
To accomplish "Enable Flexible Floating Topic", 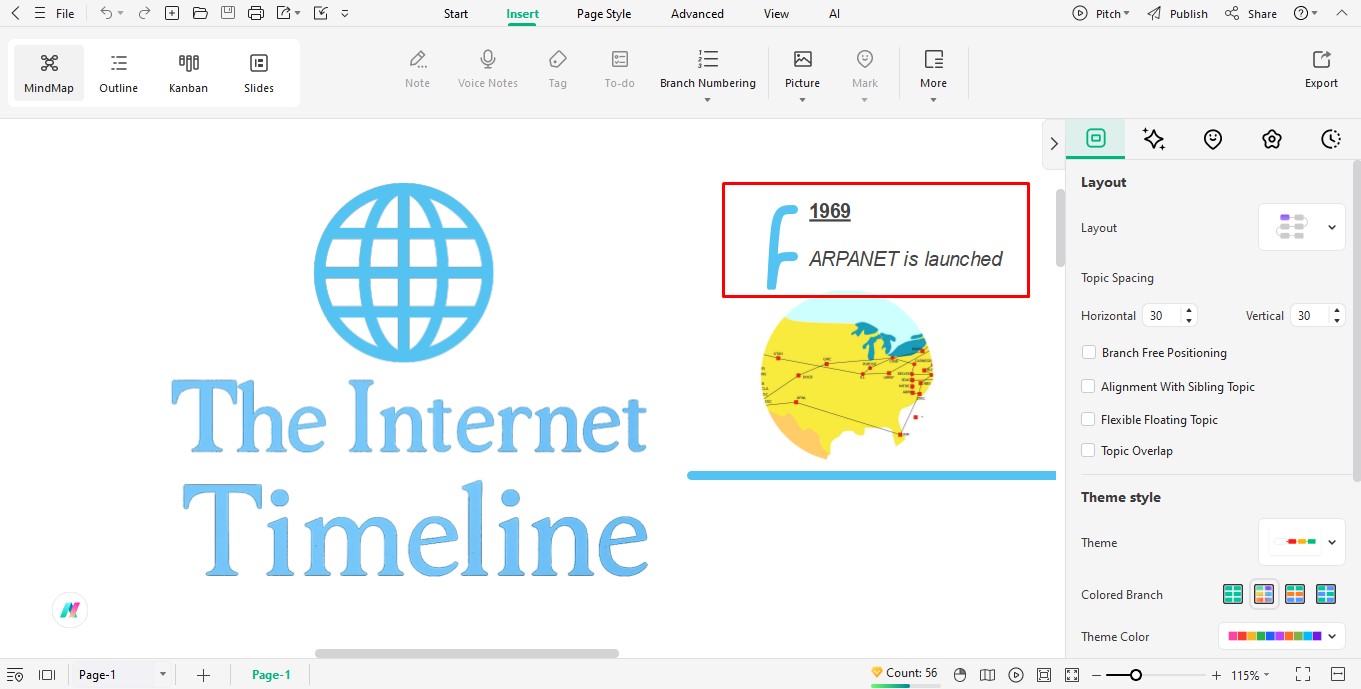I will pos(1089,419).
